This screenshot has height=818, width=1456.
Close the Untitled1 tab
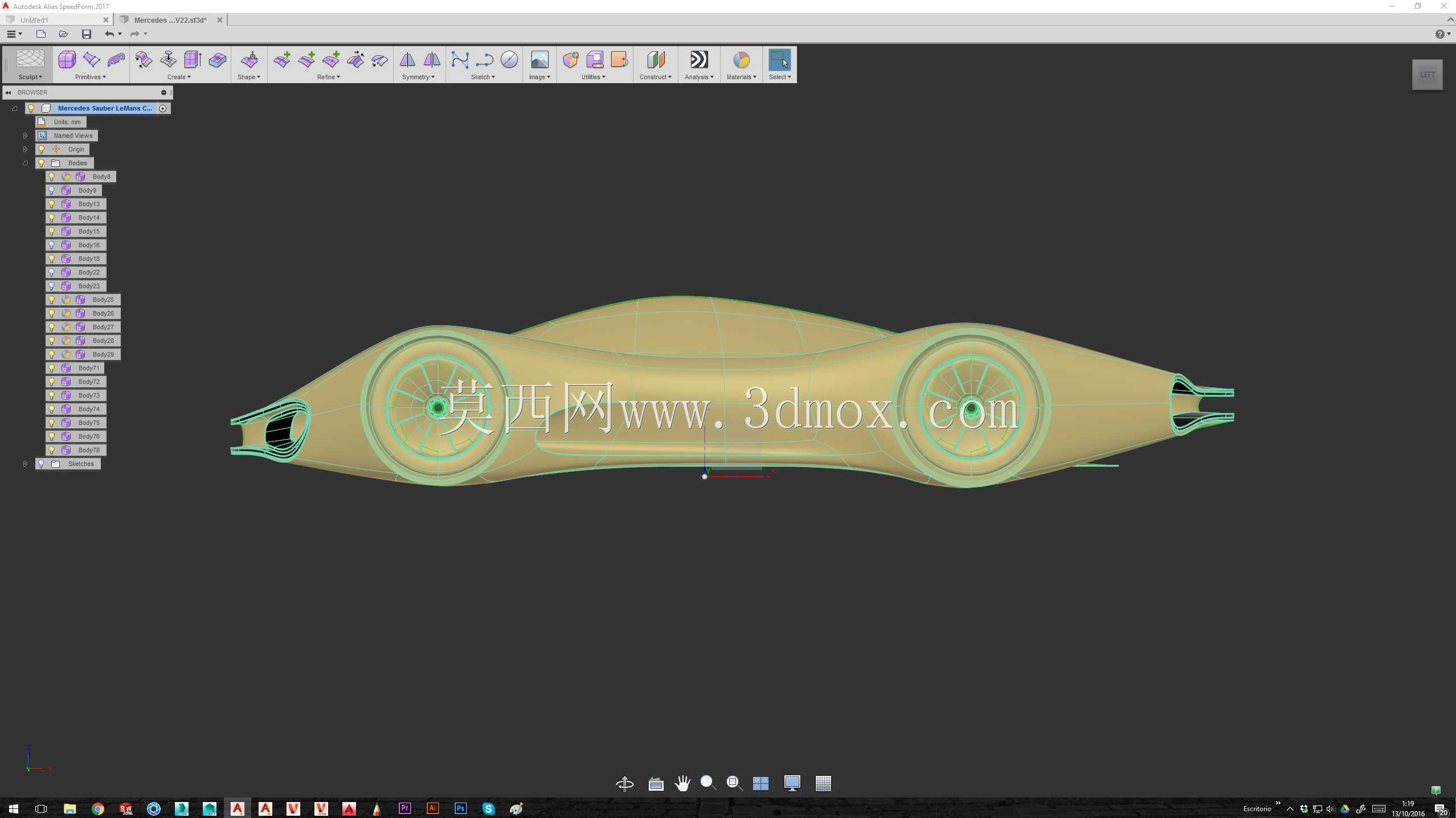pos(106,20)
